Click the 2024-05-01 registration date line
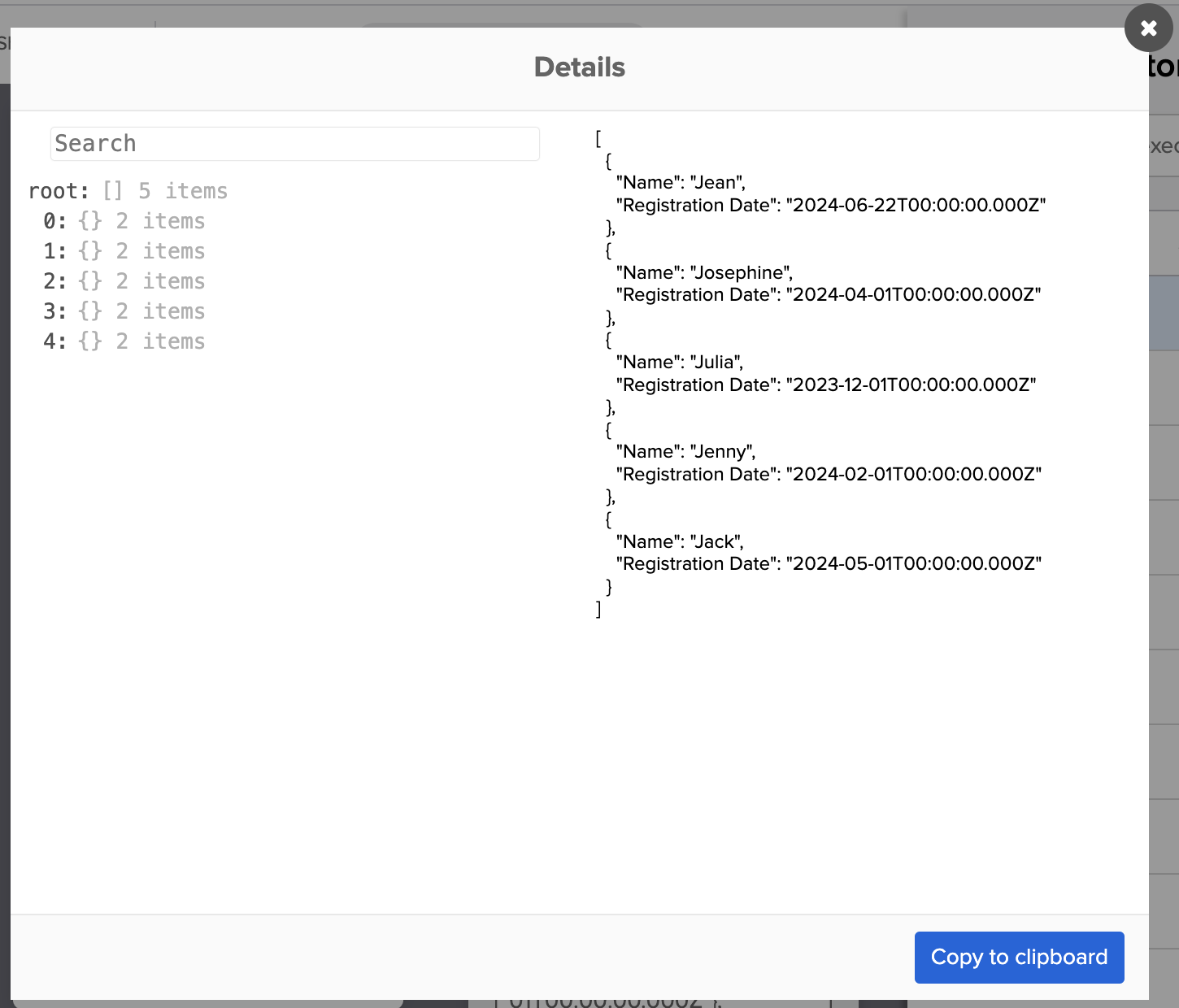The height and width of the screenshot is (1008, 1179). coord(828,564)
